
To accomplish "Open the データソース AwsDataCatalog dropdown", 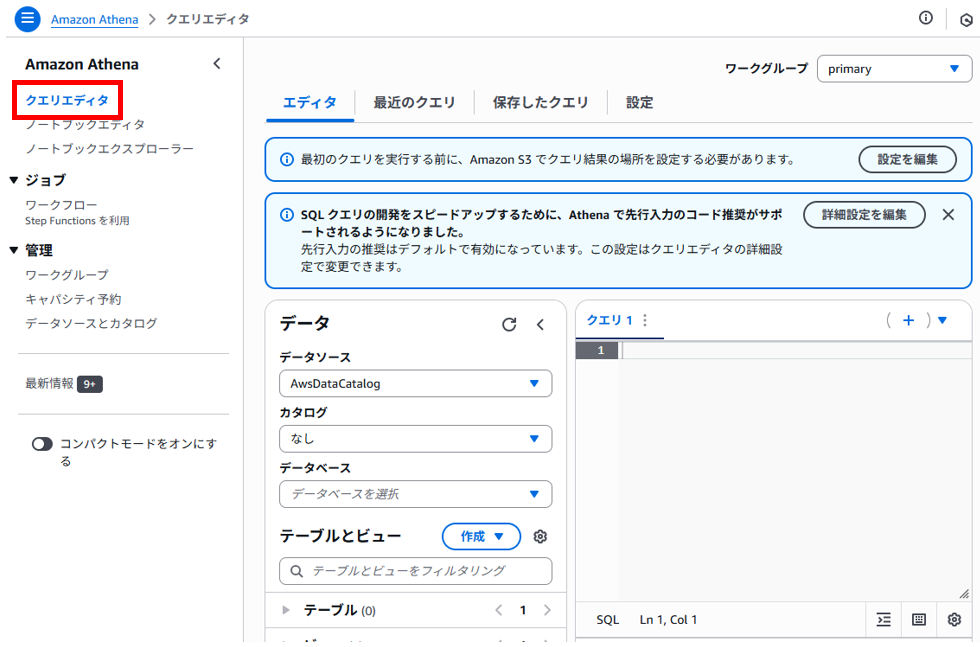I will coord(415,383).
